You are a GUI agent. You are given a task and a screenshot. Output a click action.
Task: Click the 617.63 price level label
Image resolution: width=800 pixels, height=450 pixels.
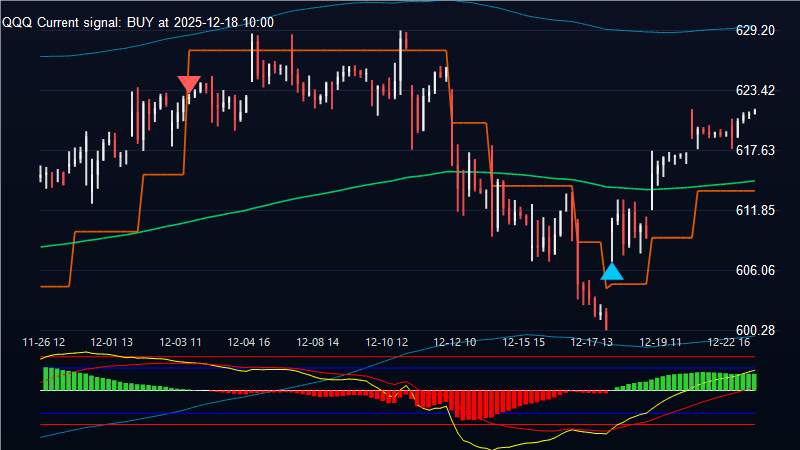click(x=755, y=151)
